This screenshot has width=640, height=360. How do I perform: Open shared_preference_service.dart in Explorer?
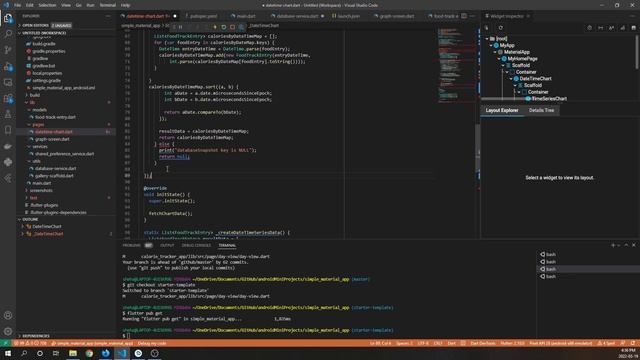coord(64,154)
